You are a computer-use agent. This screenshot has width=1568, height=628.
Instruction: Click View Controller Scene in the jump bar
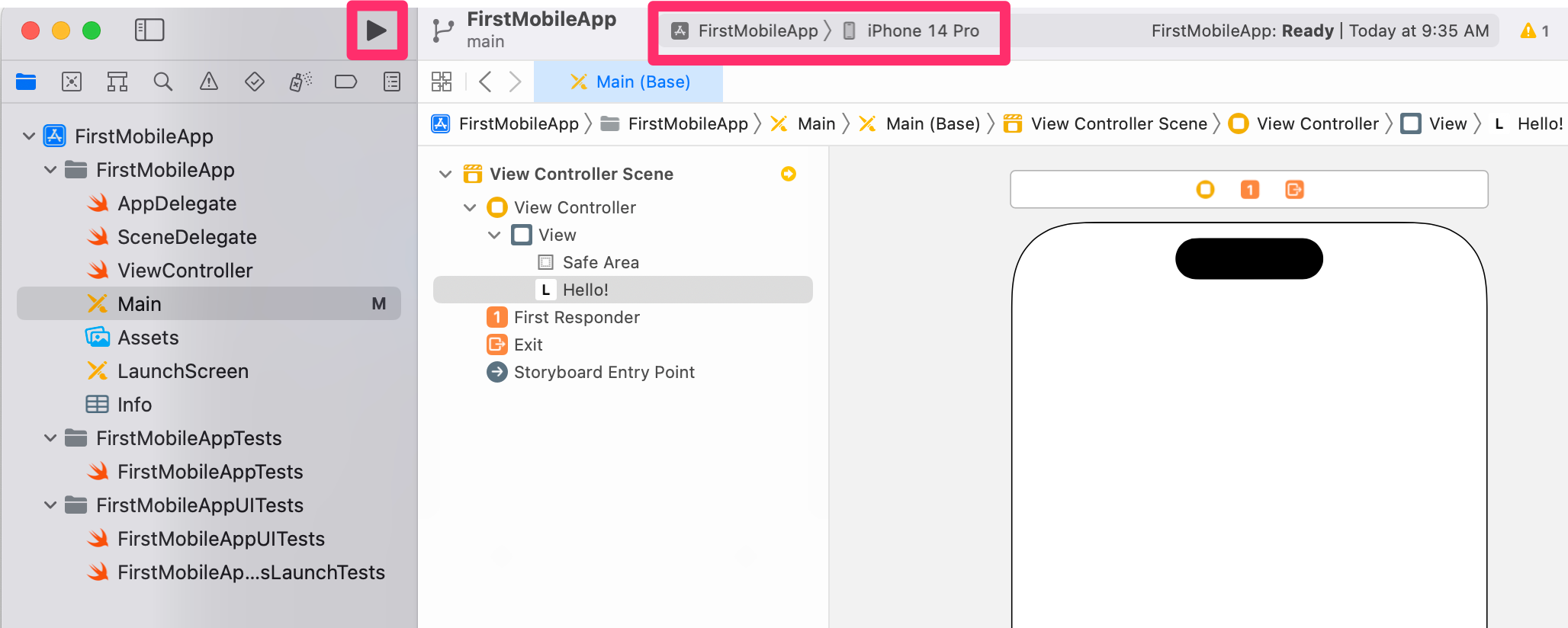point(1105,123)
